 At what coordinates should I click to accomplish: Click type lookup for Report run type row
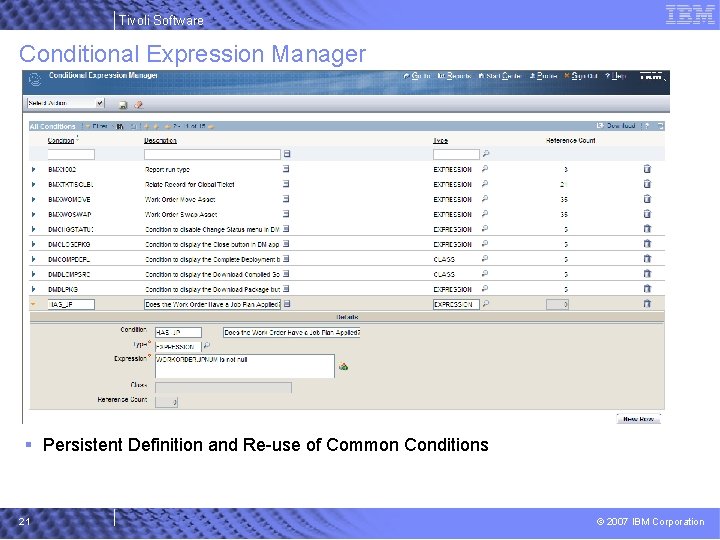pyautogui.click(x=485, y=169)
